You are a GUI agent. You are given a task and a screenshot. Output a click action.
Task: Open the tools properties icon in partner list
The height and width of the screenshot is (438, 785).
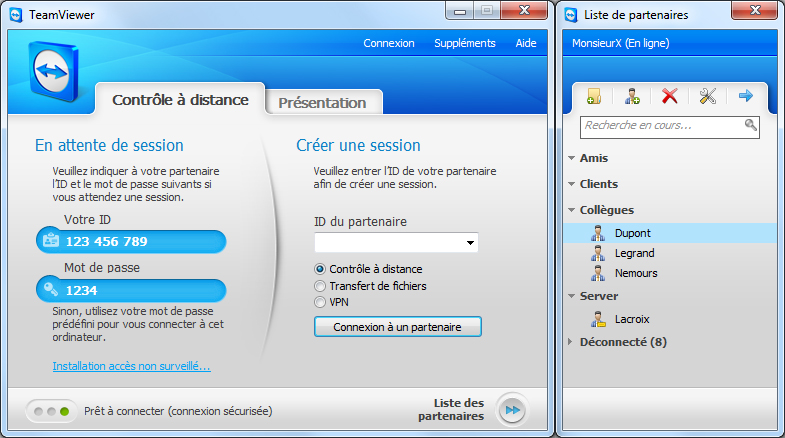(x=707, y=96)
